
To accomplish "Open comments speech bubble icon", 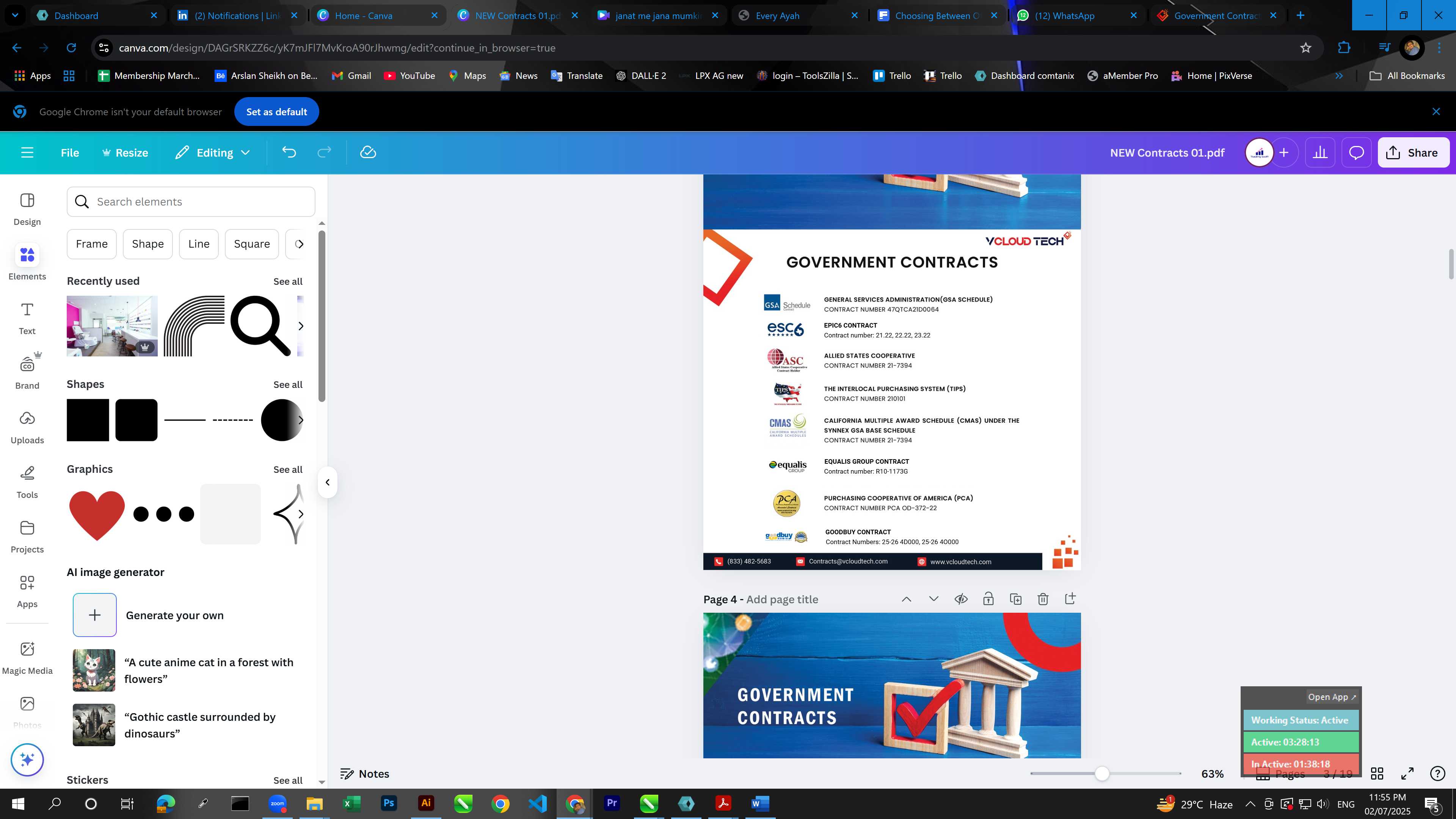I will click(1357, 152).
